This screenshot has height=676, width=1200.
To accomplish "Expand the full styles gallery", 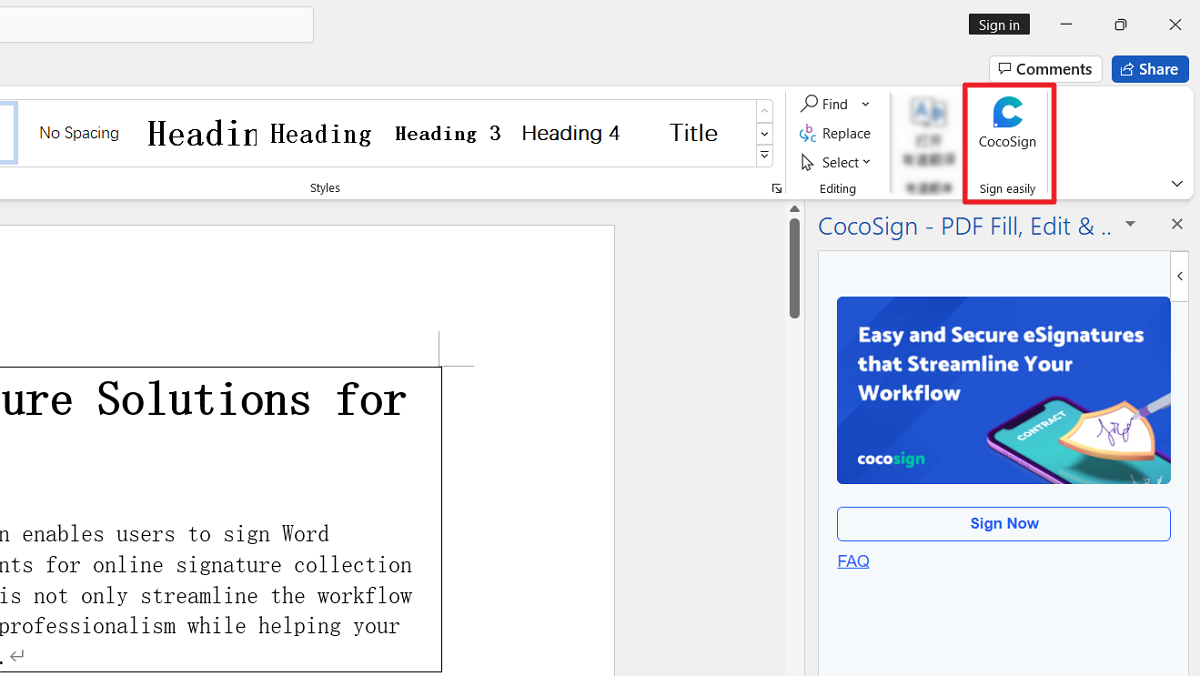I will pyautogui.click(x=764, y=155).
